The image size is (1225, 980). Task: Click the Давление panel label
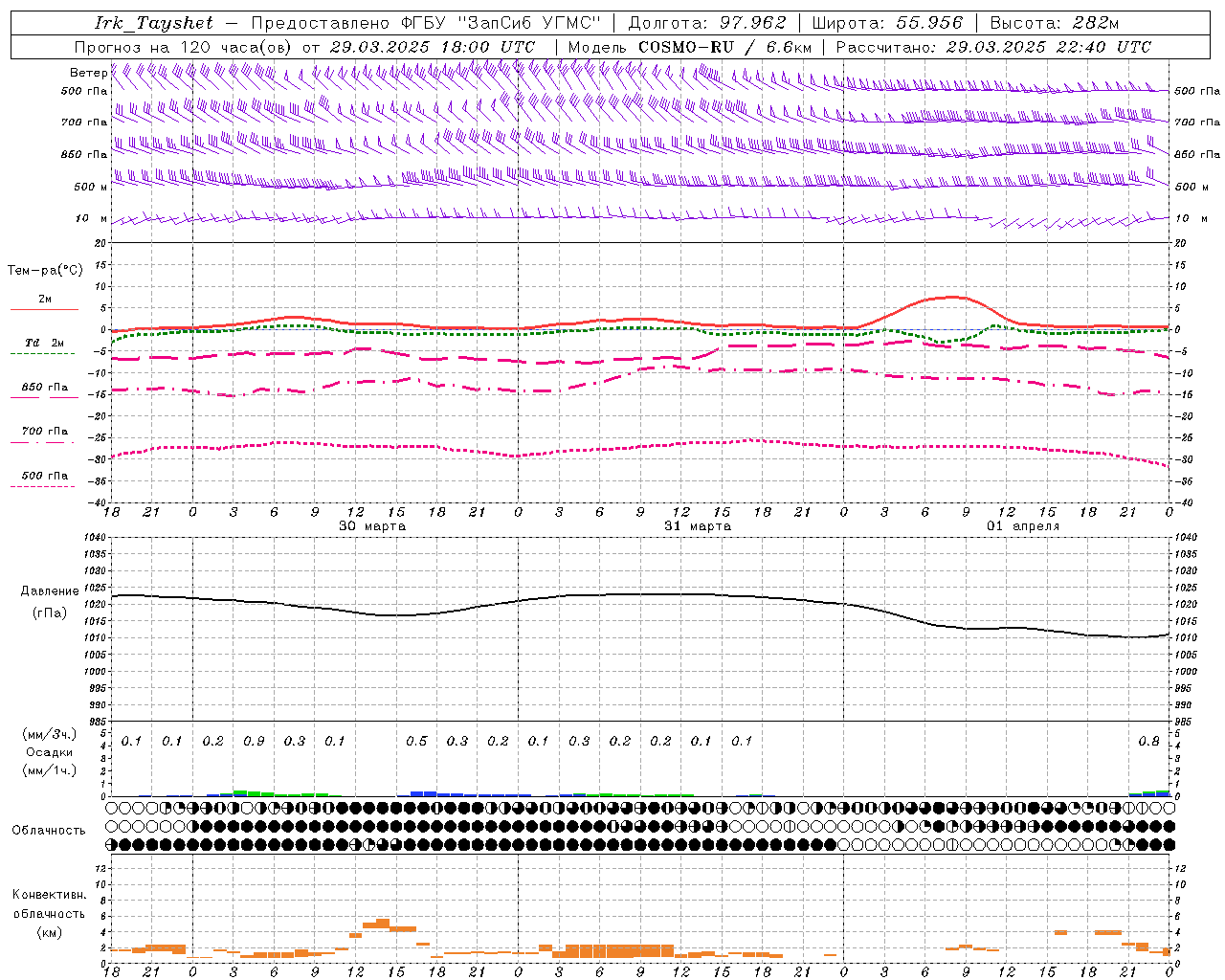tap(50, 591)
